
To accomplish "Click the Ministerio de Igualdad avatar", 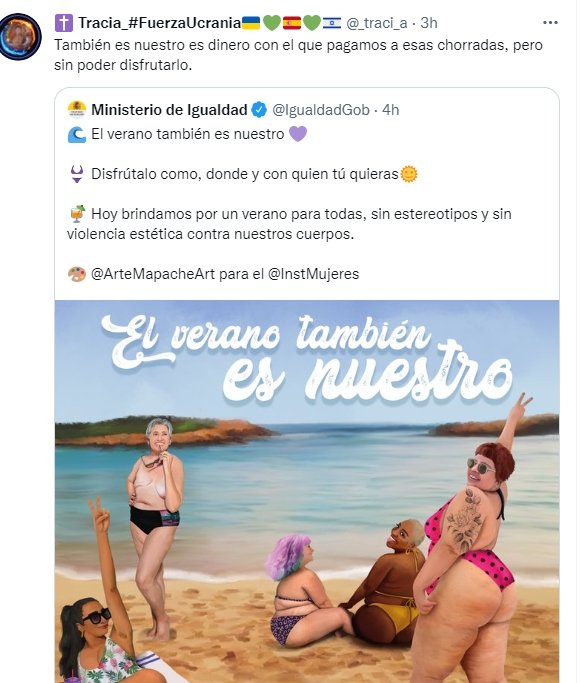I will [77, 110].
